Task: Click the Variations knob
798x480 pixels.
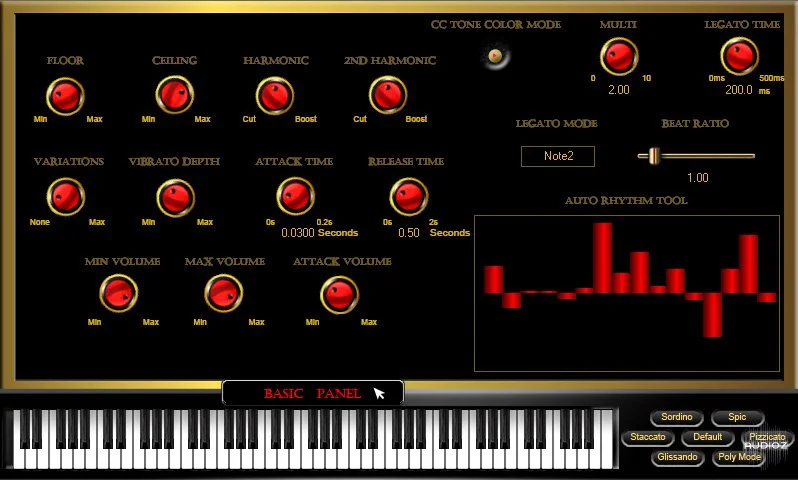Action: click(66, 197)
